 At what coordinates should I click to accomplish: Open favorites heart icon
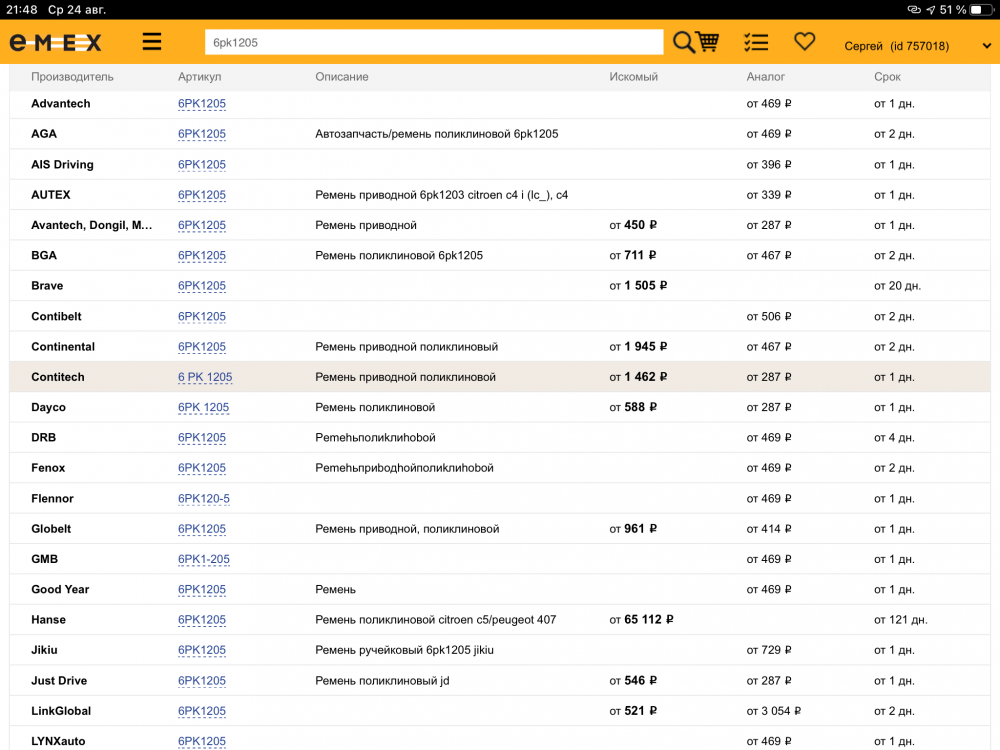click(804, 42)
